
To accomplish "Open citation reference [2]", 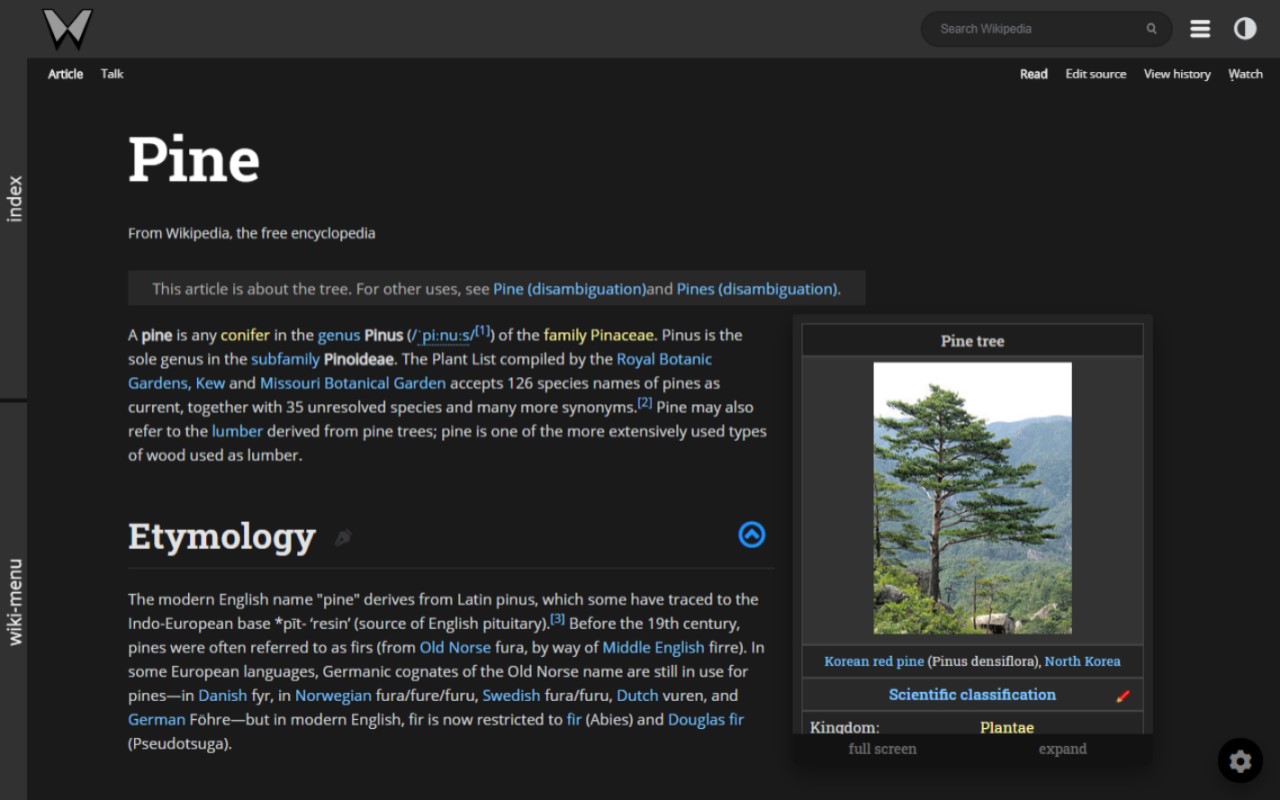I will pos(645,403).
